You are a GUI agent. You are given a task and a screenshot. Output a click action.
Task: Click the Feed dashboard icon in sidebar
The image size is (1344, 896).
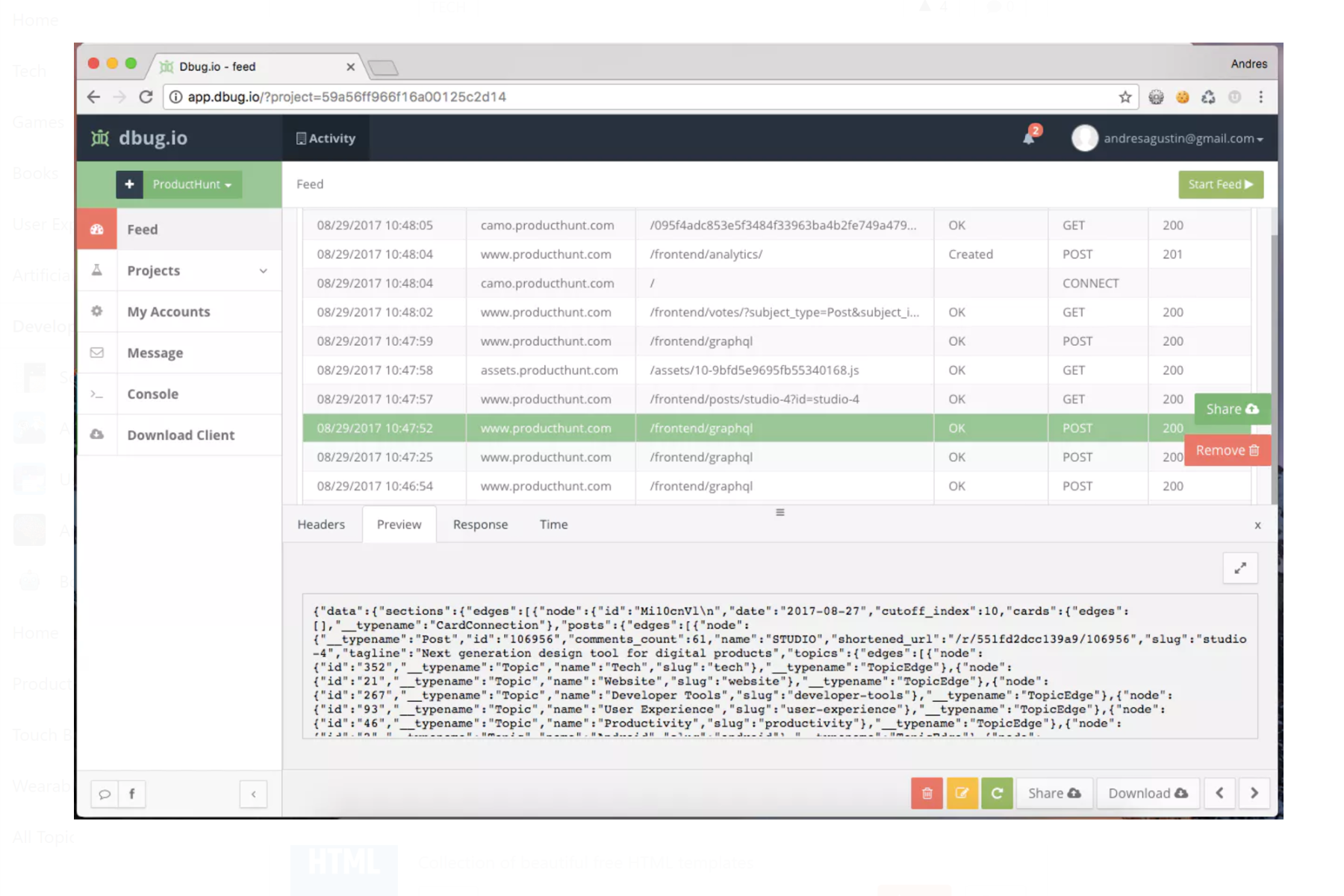(x=97, y=229)
